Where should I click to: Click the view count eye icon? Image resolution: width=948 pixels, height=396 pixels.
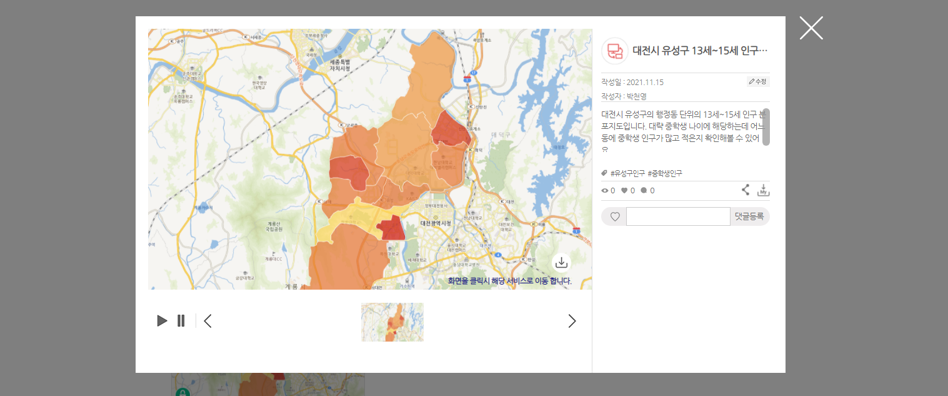[x=605, y=190]
